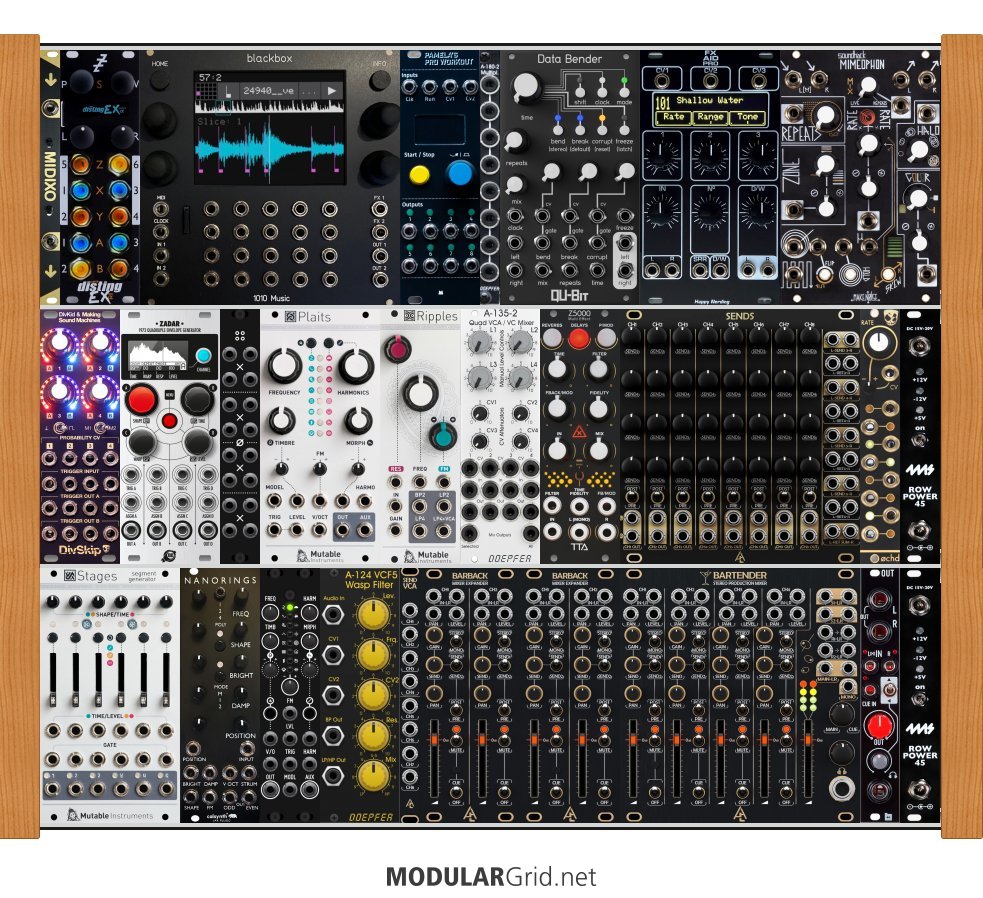This screenshot has width=983, height=898.
Task: Open the MODULARGrid.net link
Action: (491, 877)
